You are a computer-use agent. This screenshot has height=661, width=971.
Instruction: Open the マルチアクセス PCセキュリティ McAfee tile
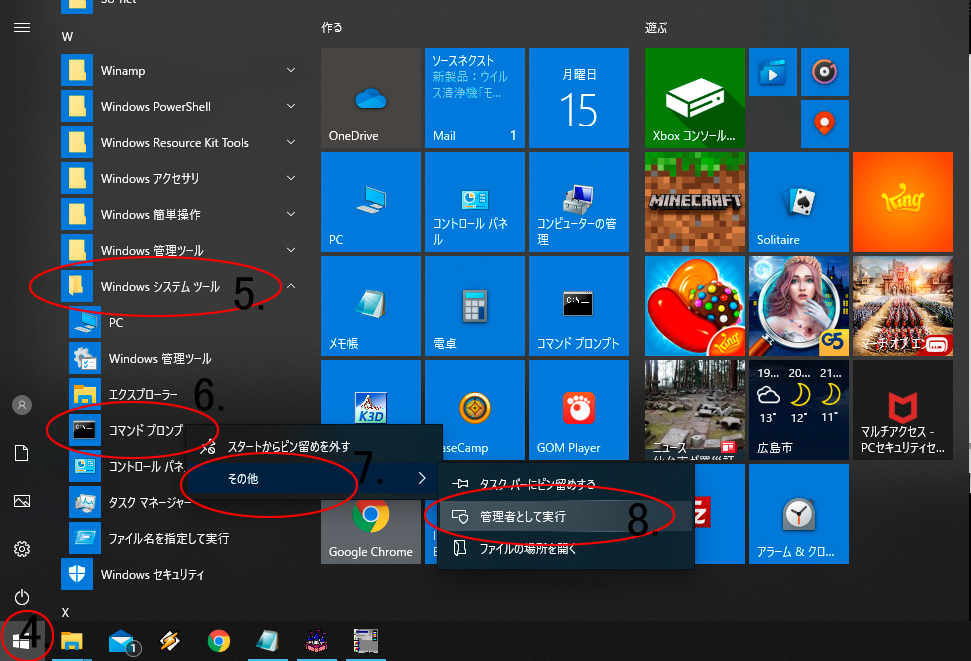pos(902,410)
